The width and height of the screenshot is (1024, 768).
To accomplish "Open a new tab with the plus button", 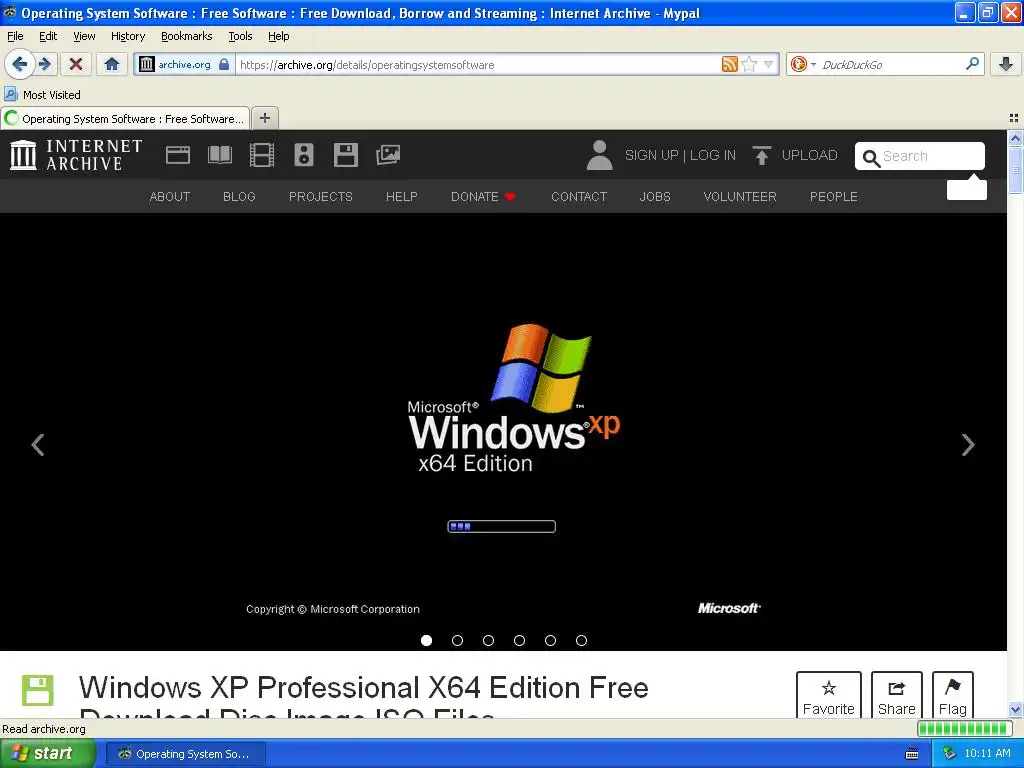I will coord(264,118).
